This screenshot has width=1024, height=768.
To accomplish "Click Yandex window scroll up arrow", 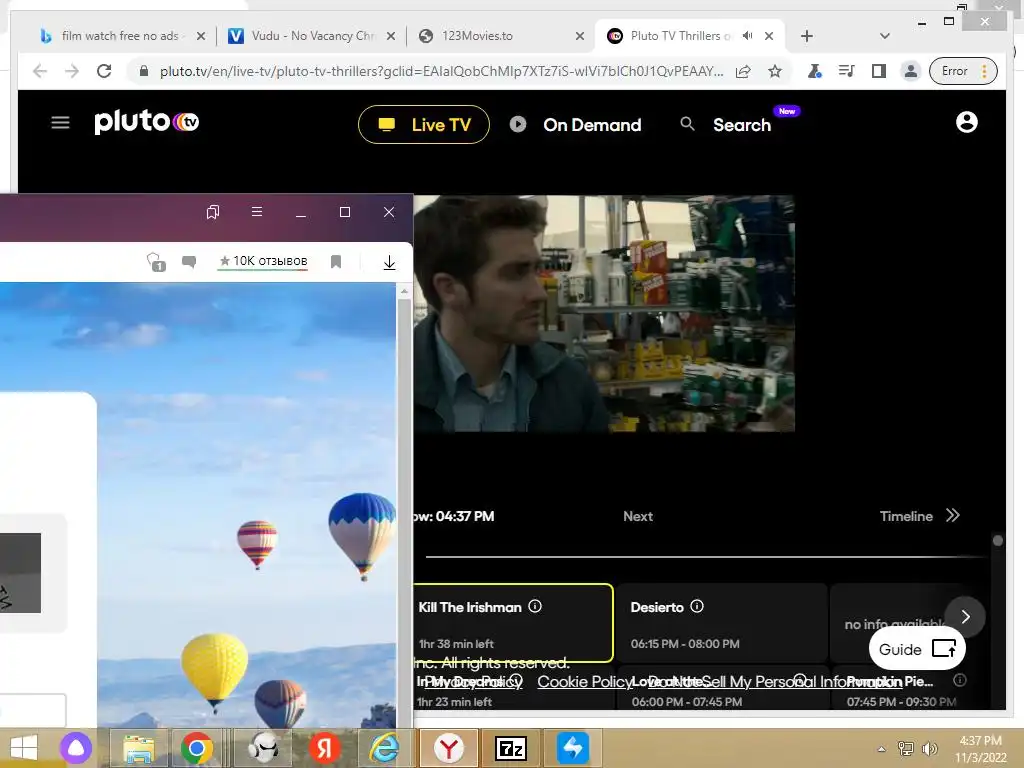I will 404,291.
